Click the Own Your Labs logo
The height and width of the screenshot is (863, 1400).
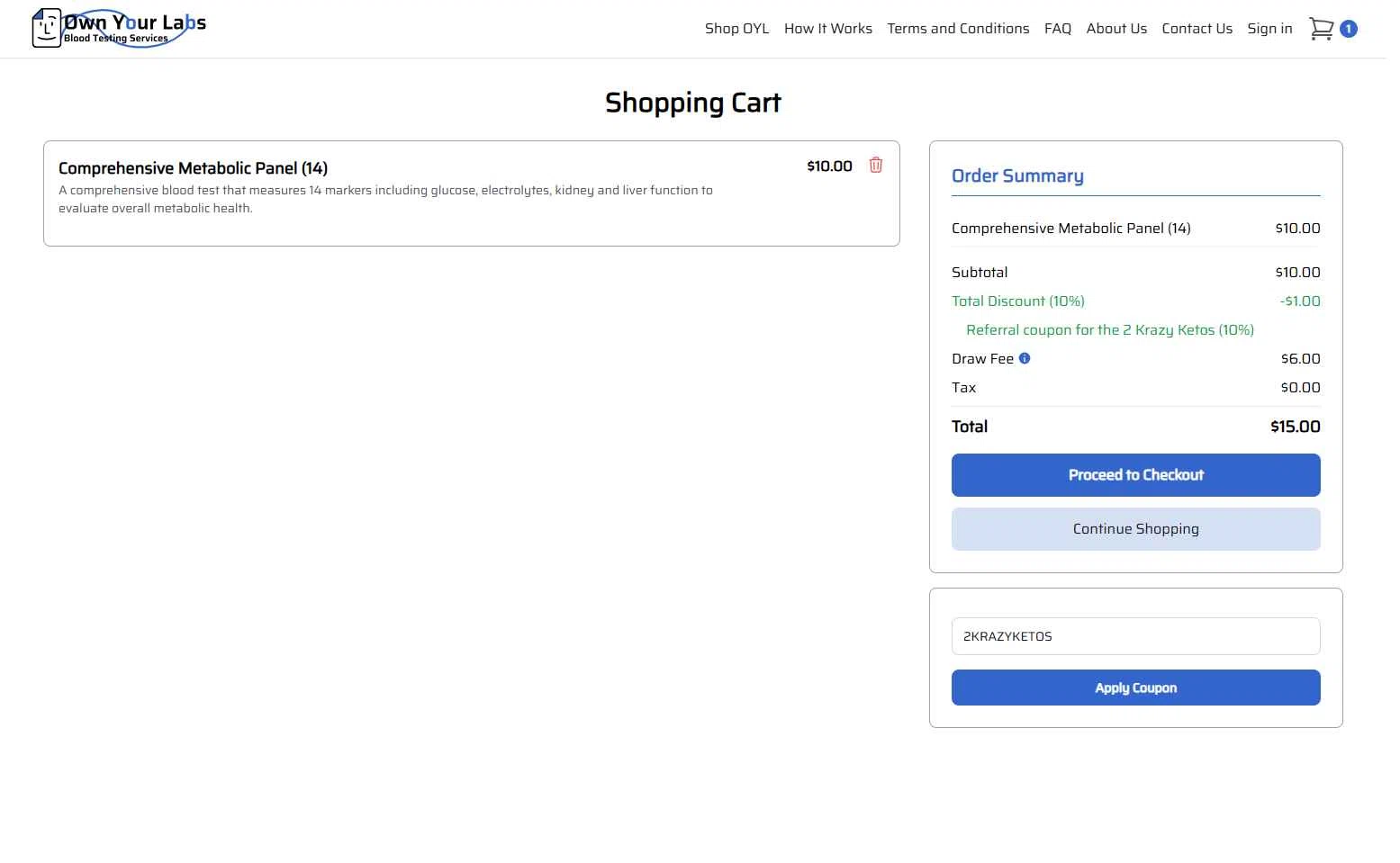[x=119, y=28]
